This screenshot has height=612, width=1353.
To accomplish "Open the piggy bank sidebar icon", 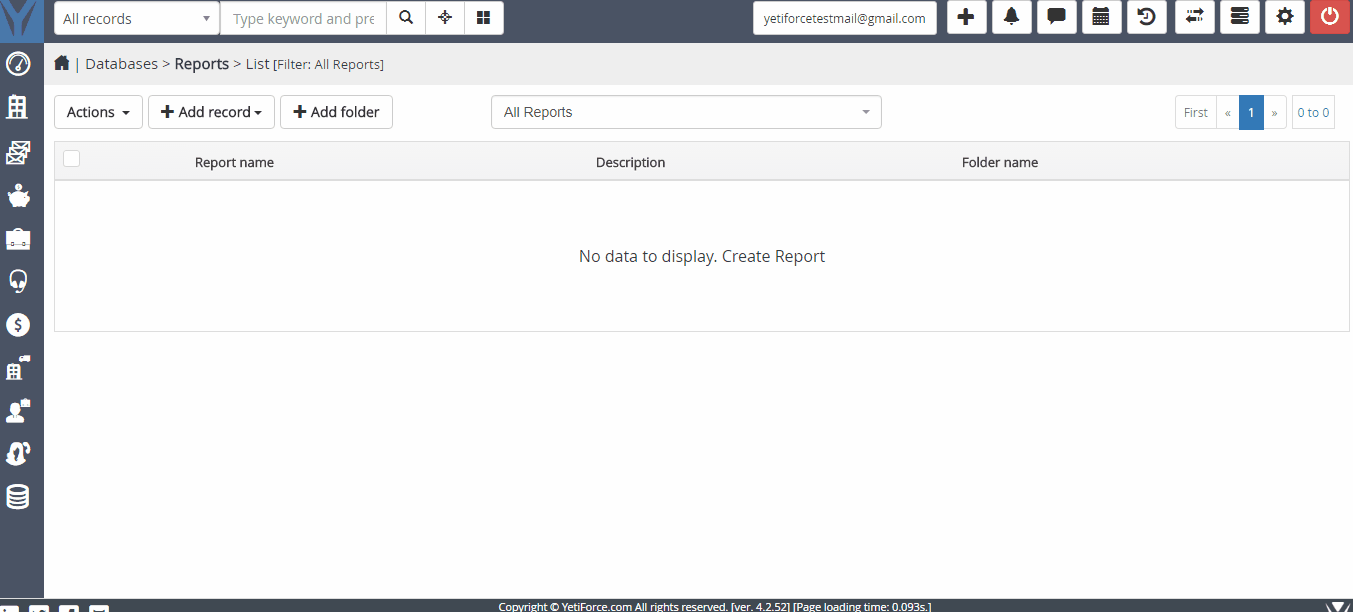I will (18, 196).
